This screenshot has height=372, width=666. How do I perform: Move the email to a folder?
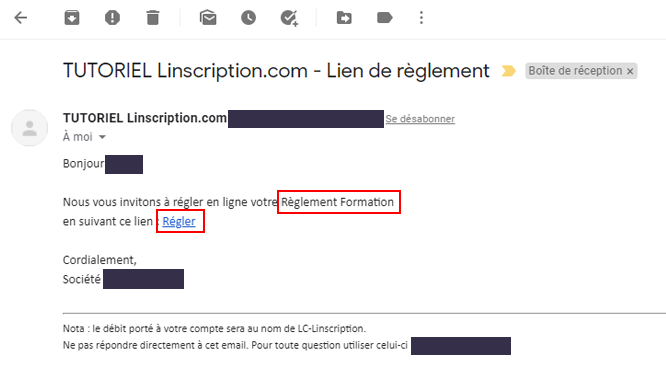pyautogui.click(x=344, y=18)
